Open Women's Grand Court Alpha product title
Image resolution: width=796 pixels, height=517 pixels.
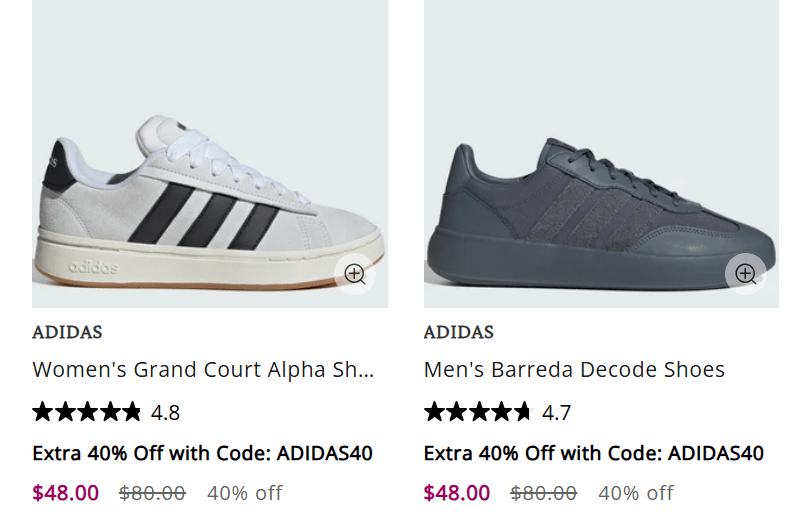click(203, 370)
